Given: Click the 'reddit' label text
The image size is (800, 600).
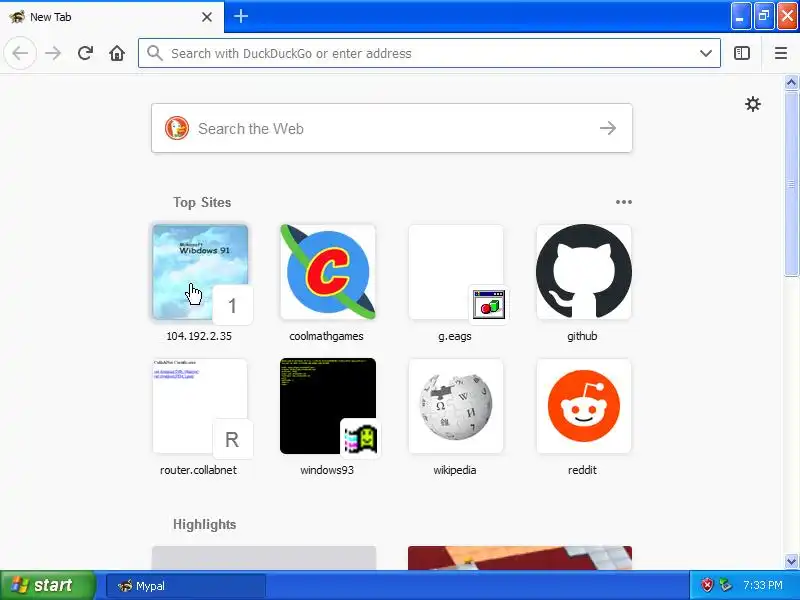Looking at the screenshot, I should (x=582, y=470).
